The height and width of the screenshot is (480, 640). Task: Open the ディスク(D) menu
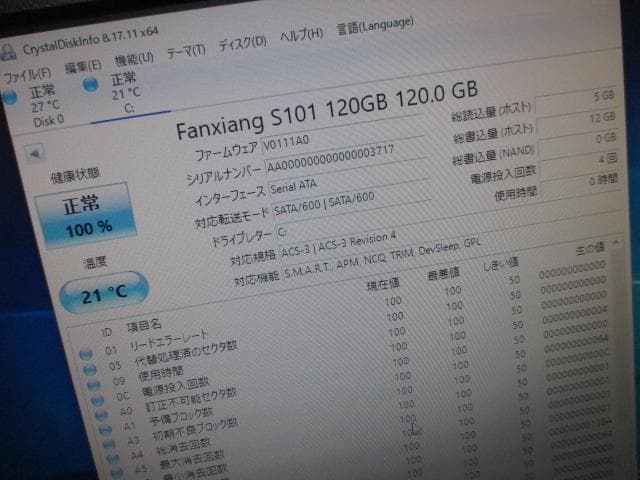pos(242,43)
